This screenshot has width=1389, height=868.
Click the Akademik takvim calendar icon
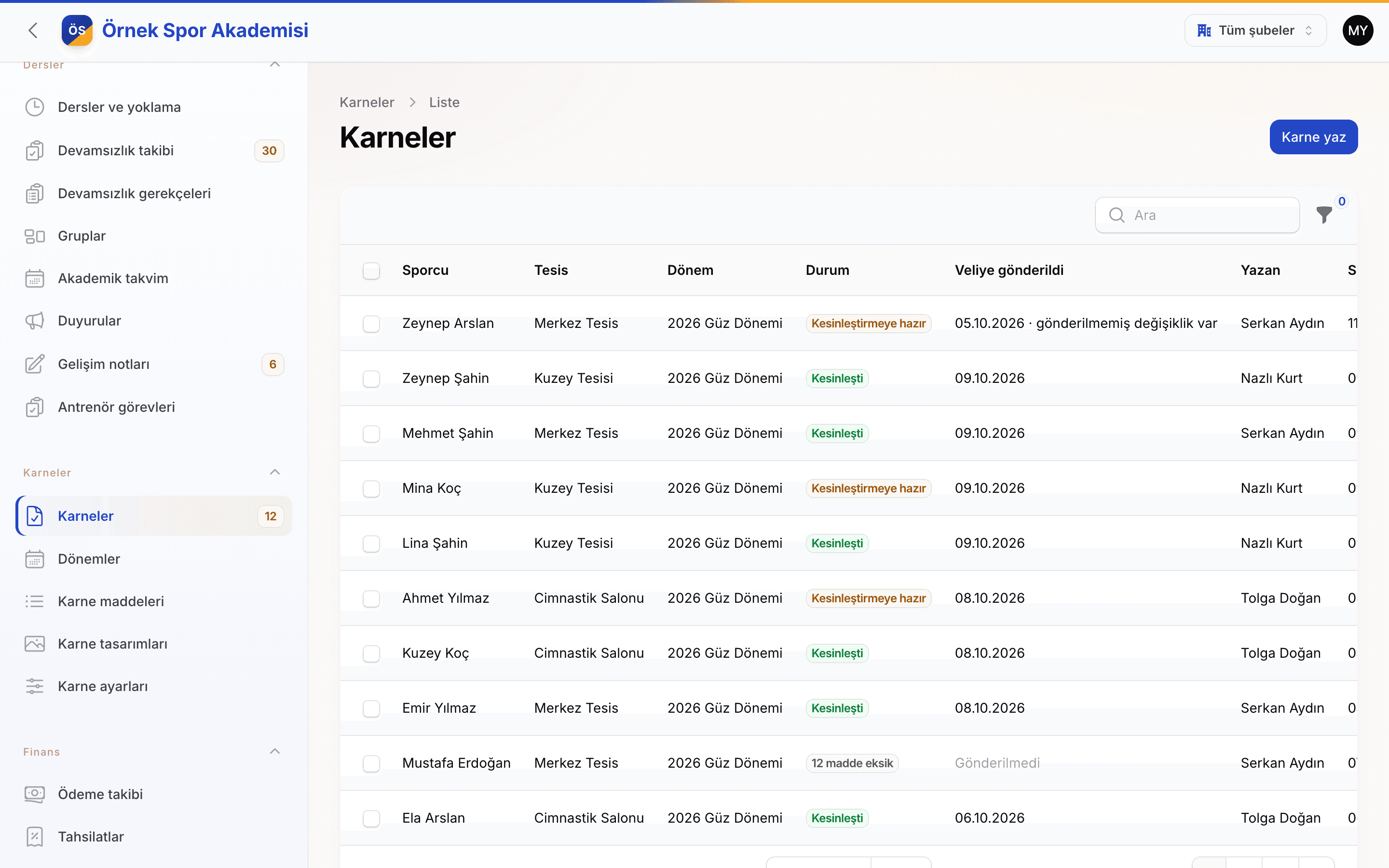[34, 278]
